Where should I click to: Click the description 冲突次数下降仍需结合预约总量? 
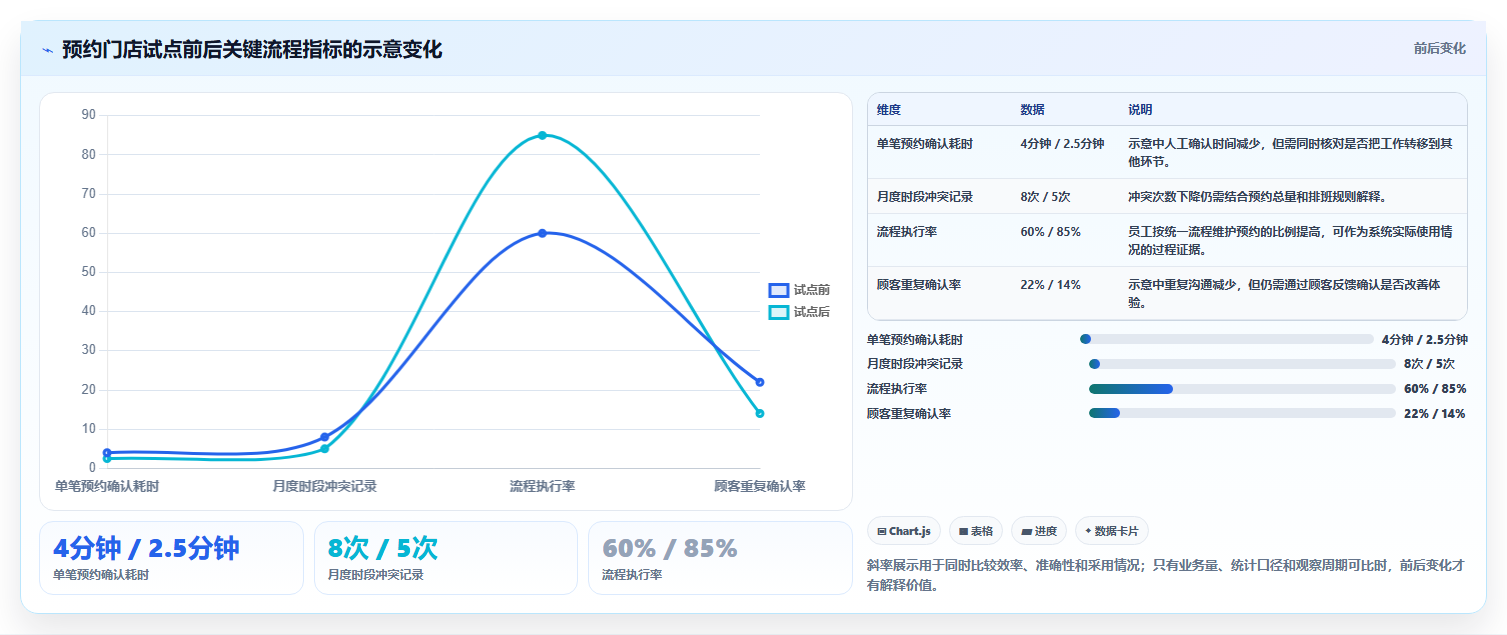[x=1257, y=196]
